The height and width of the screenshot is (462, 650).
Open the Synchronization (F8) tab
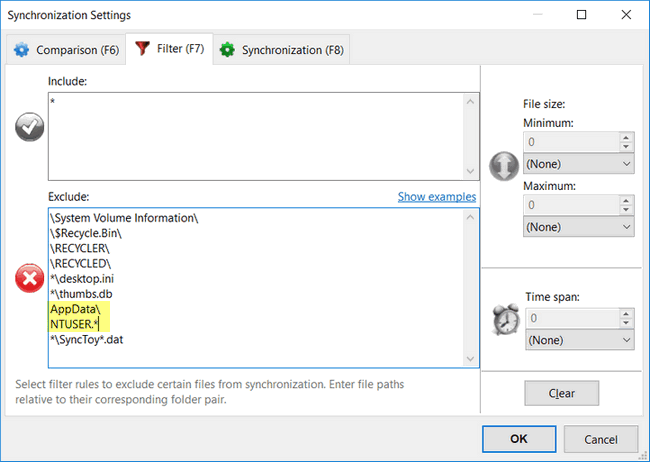pyautogui.click(x=284, y=49)
